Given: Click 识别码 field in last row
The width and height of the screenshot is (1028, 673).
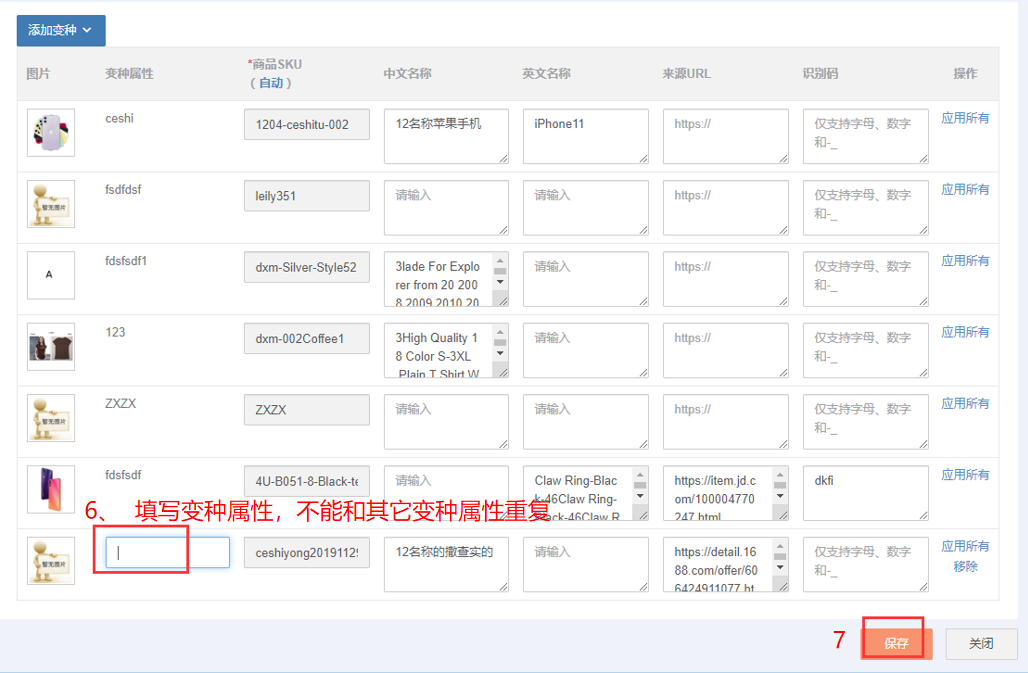Looking at the screenshot, I should [865, 565].
